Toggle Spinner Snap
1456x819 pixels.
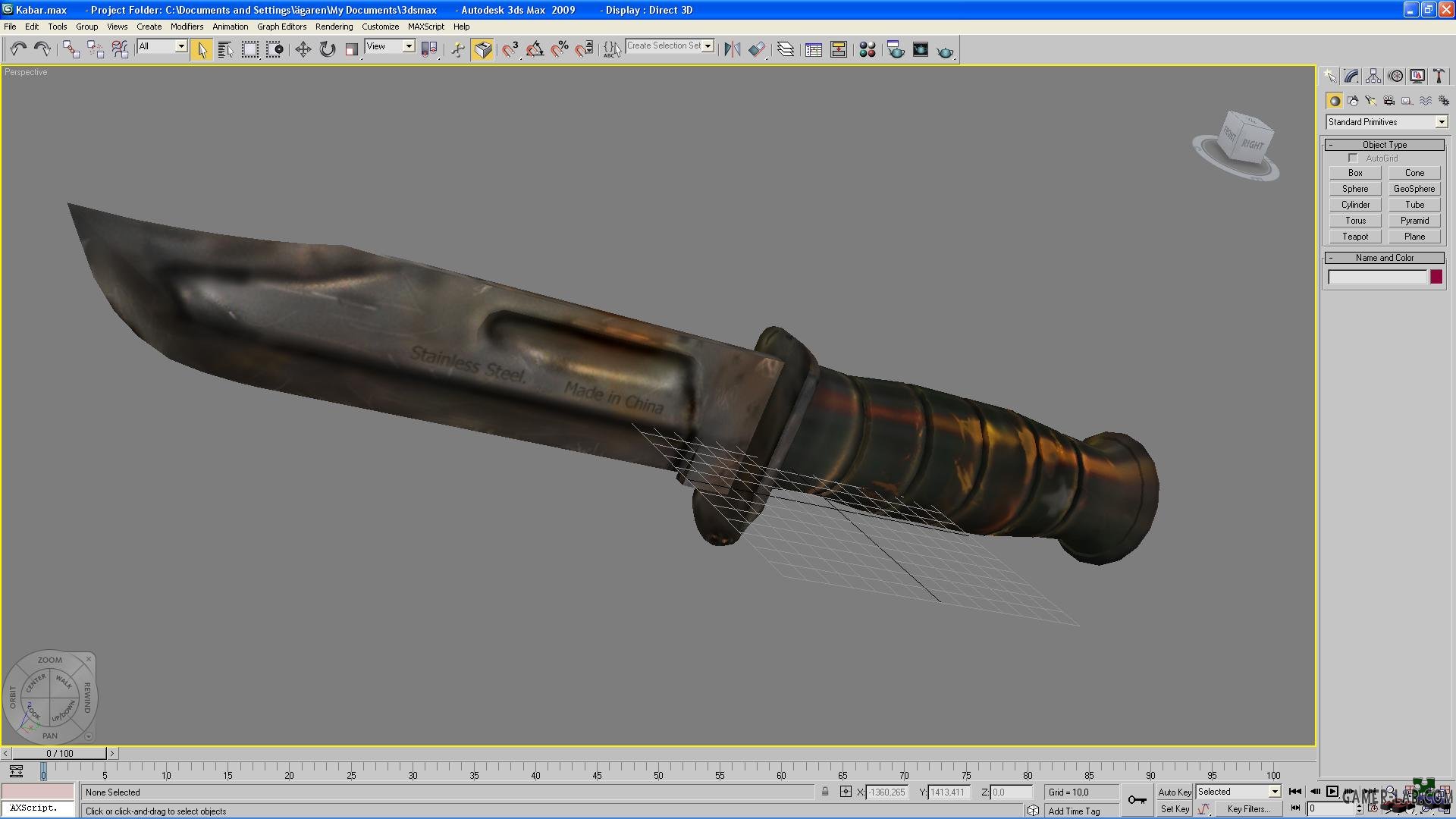coord(584,49)
